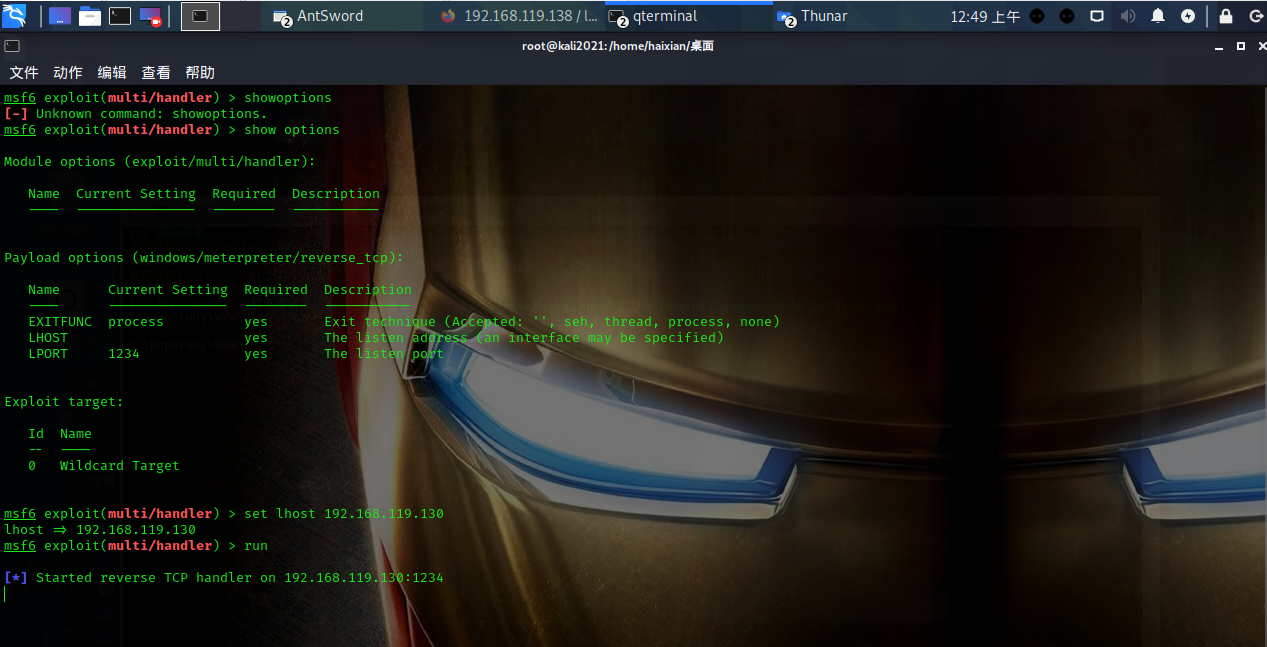Click 'The listen port' description
Screen dimensions: 1267x647
click(384, 354)
